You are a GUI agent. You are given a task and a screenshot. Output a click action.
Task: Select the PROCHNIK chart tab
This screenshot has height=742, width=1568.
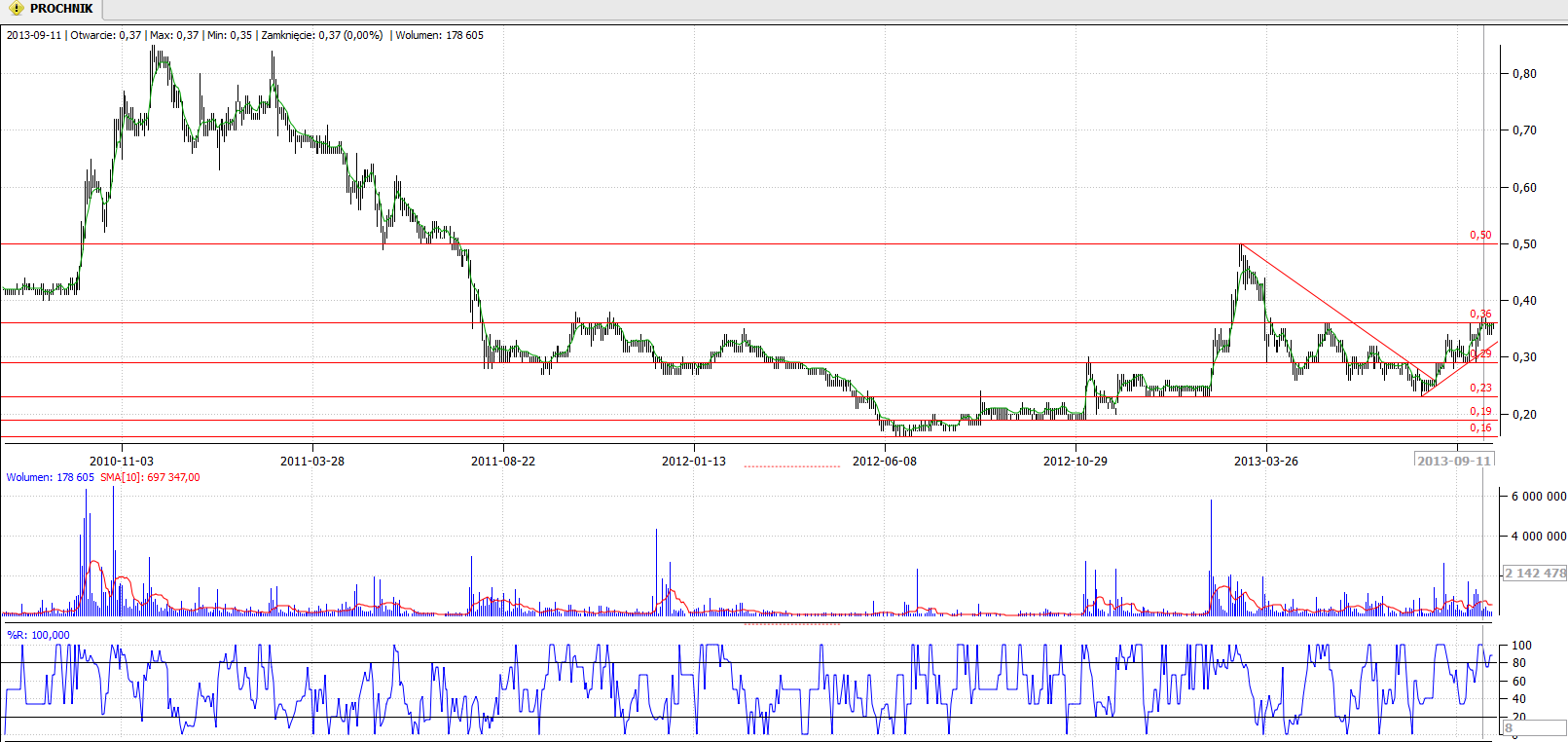coord(51,9)
